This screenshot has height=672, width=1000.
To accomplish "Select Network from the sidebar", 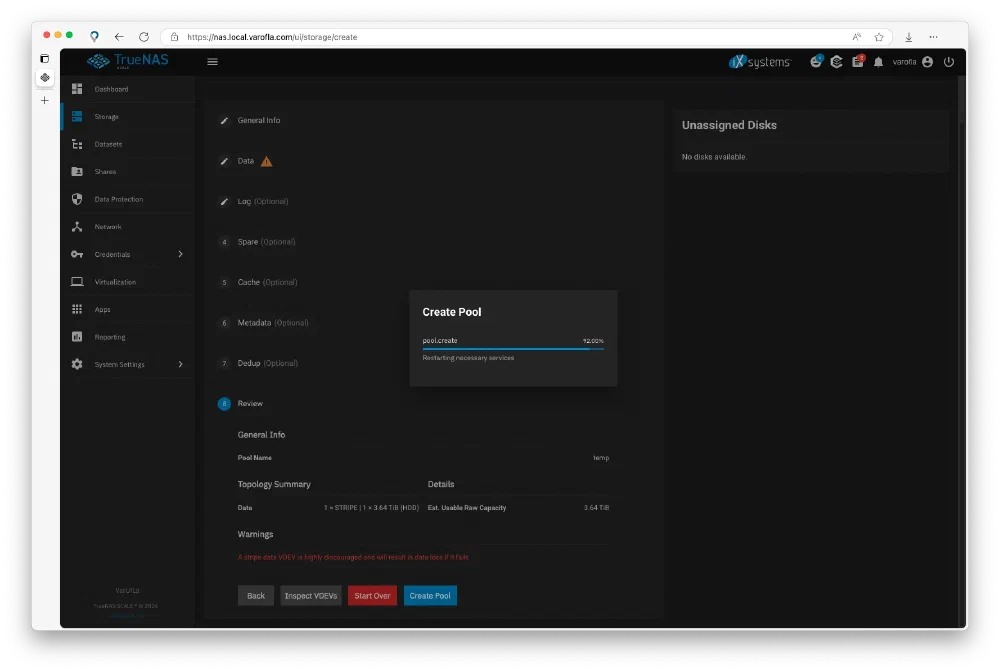I will 108,227.
